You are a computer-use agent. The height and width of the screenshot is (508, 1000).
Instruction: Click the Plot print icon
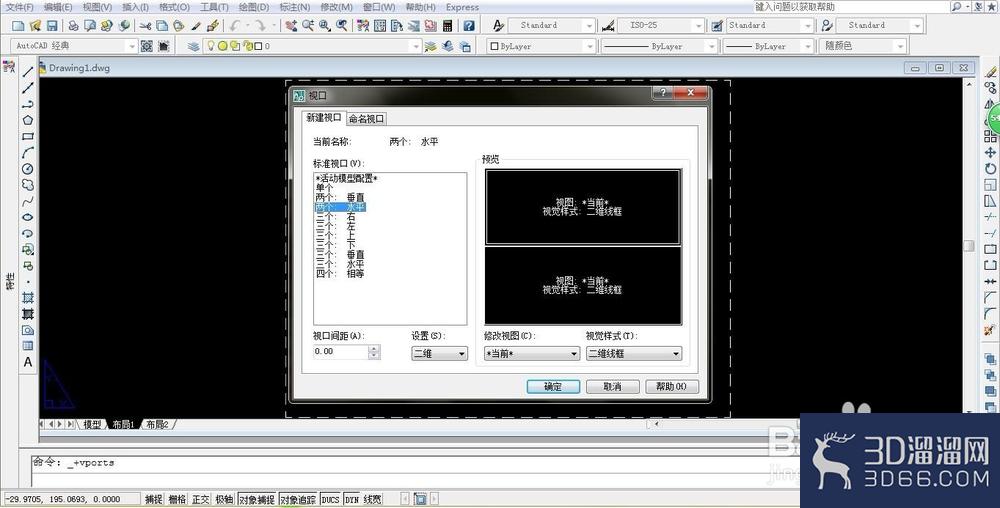(73, 25)
